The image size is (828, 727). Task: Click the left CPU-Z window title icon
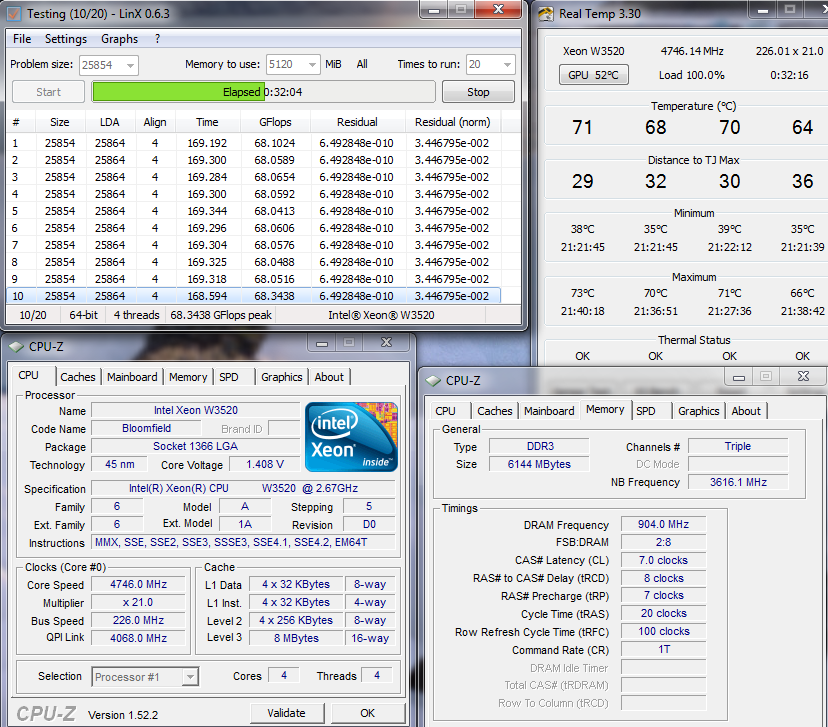(16, 347)
